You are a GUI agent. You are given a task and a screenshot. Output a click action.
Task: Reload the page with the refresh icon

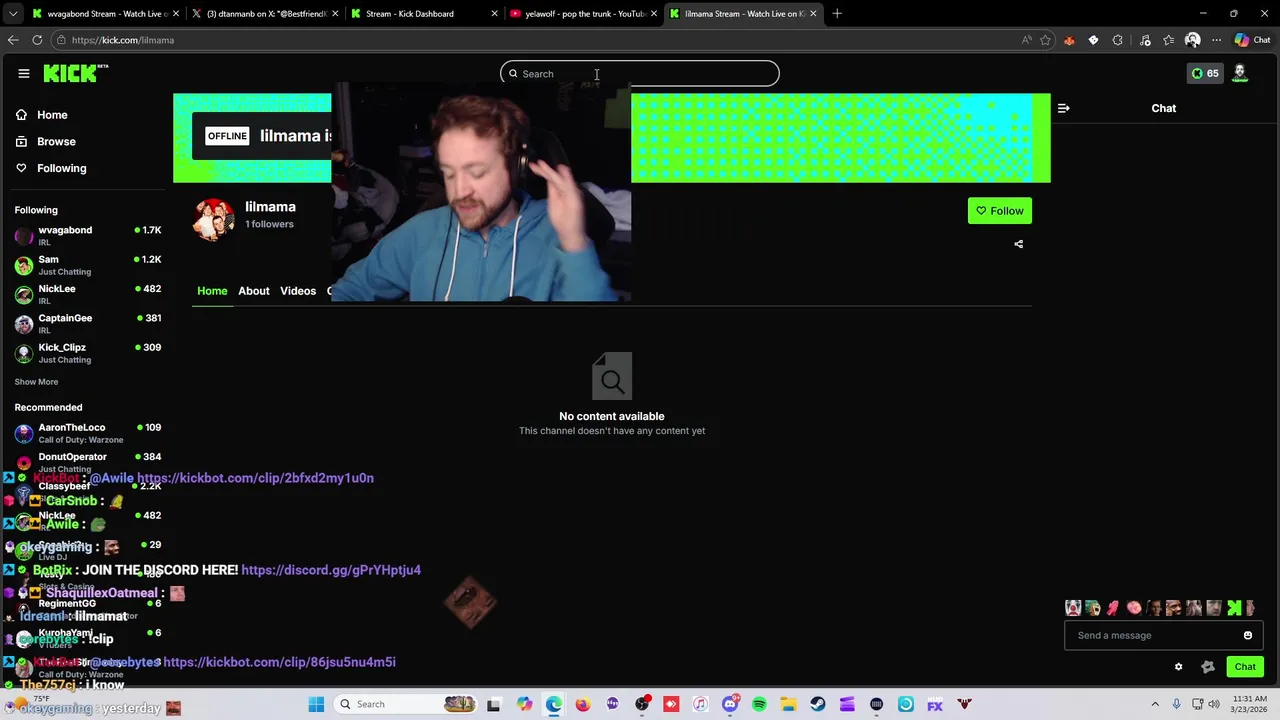(x=37, y=40)
